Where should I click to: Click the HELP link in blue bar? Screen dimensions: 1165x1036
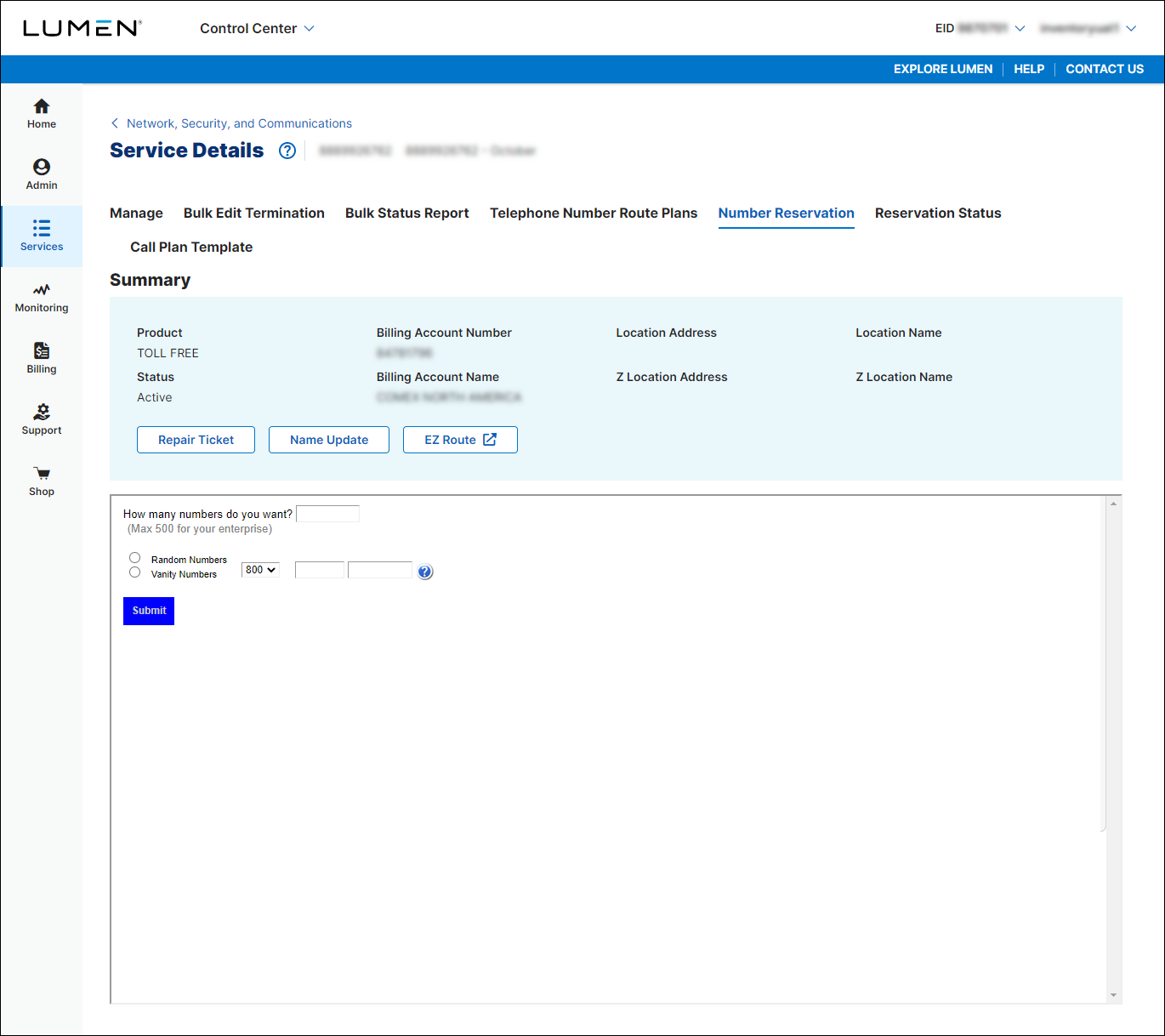click(1029, 69)
